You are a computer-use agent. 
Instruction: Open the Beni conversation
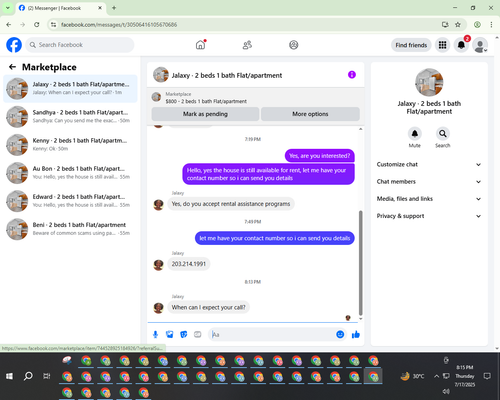pyautogui.click(x=70, y=229)
